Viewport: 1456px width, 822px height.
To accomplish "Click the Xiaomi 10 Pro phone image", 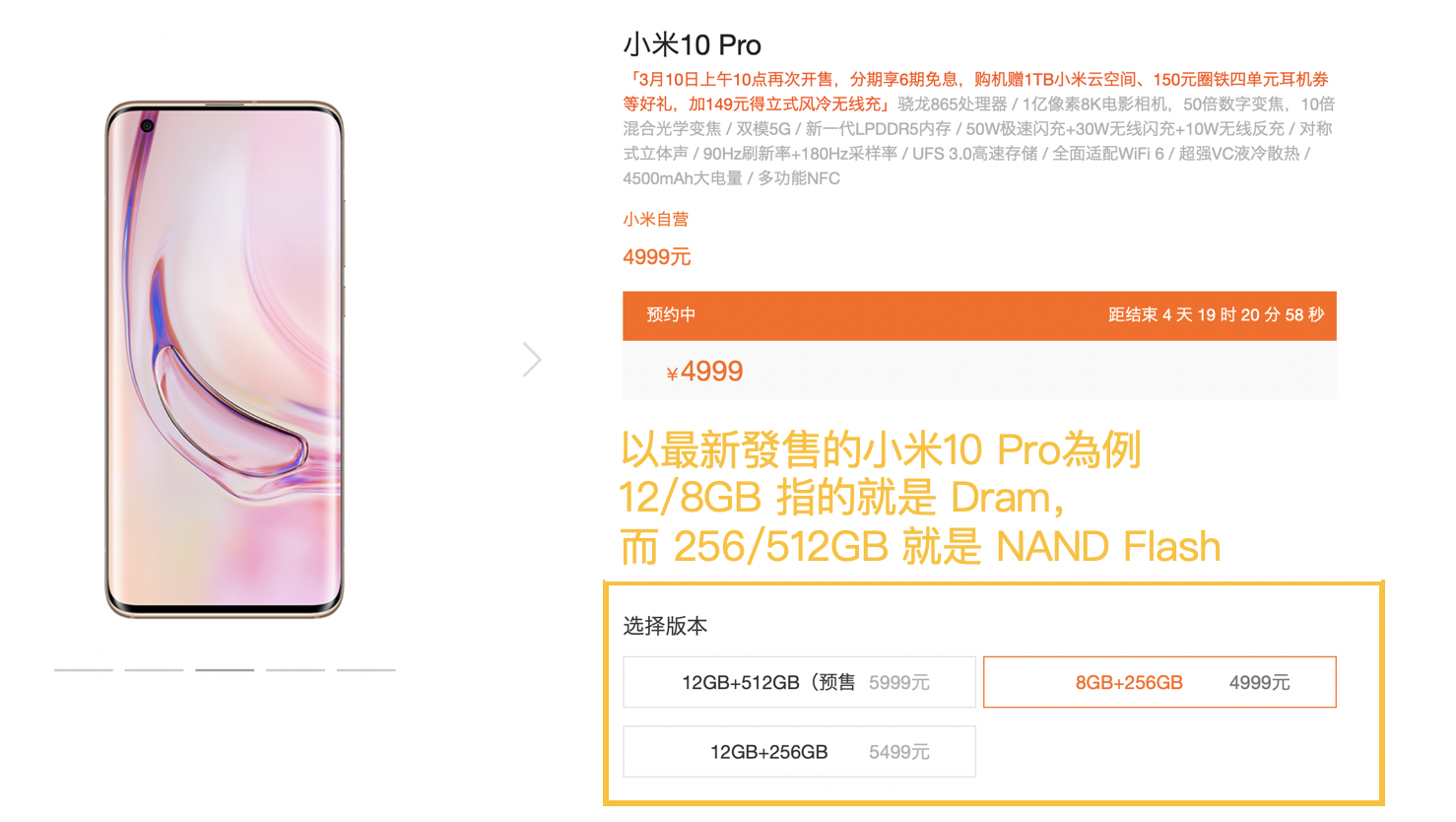I will coord(225,360).
